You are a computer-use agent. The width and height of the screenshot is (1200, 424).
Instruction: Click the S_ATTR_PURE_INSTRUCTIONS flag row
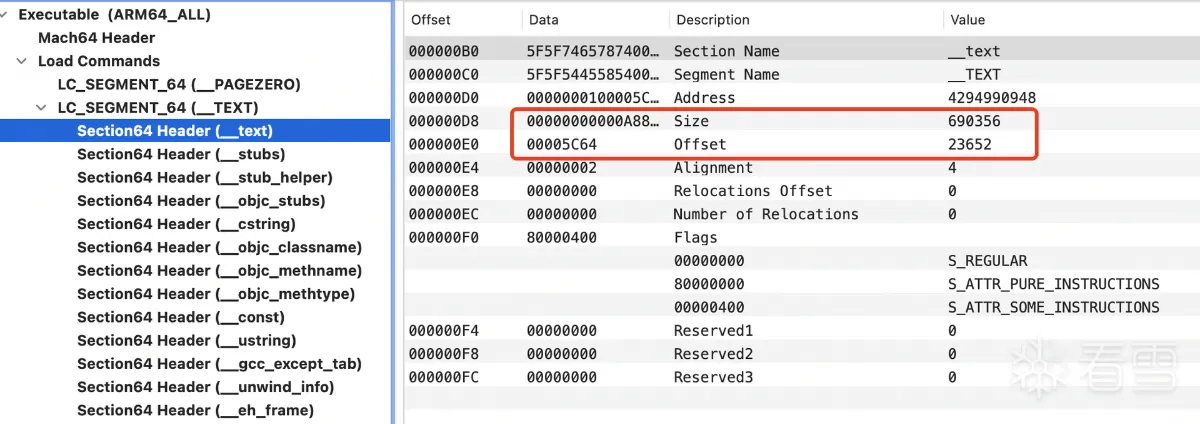click(x=1053, y=284)
